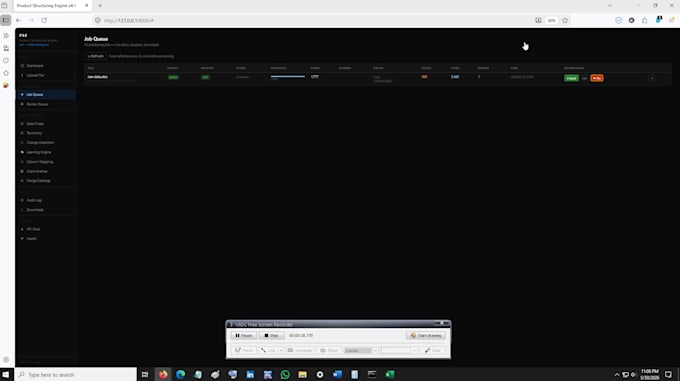
Task: Show hidden system tray icons
Action: (617, 374)
